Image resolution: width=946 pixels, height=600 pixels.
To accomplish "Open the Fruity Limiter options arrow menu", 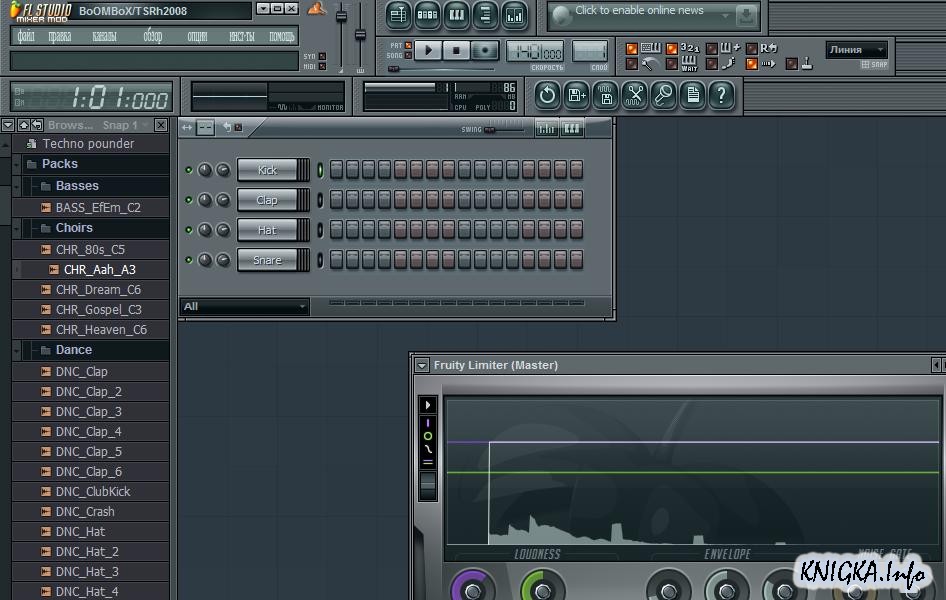I will pos(422,365).
